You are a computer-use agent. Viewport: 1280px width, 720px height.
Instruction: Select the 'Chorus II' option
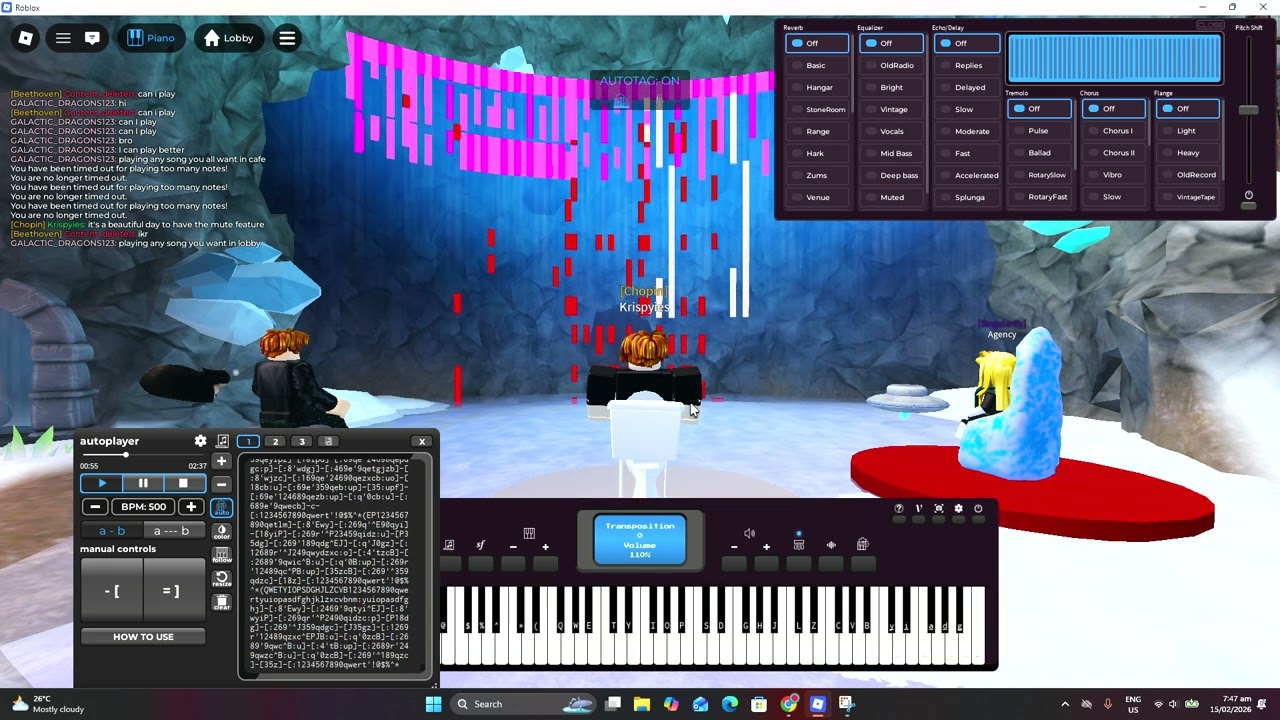click(1113, 153)
